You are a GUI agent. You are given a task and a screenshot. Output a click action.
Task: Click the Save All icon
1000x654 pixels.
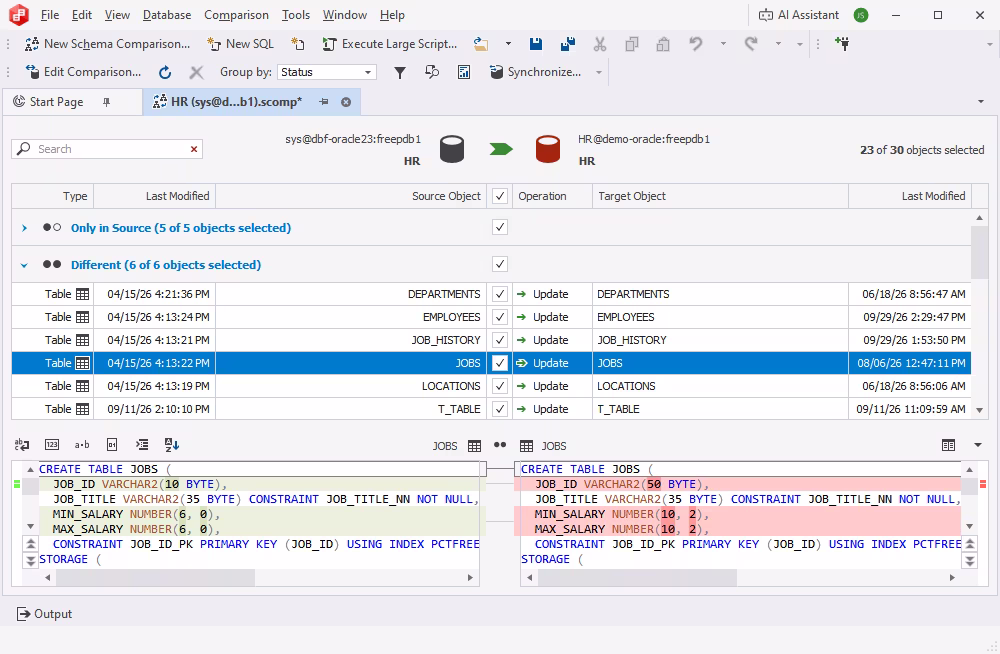coord(568,44)
